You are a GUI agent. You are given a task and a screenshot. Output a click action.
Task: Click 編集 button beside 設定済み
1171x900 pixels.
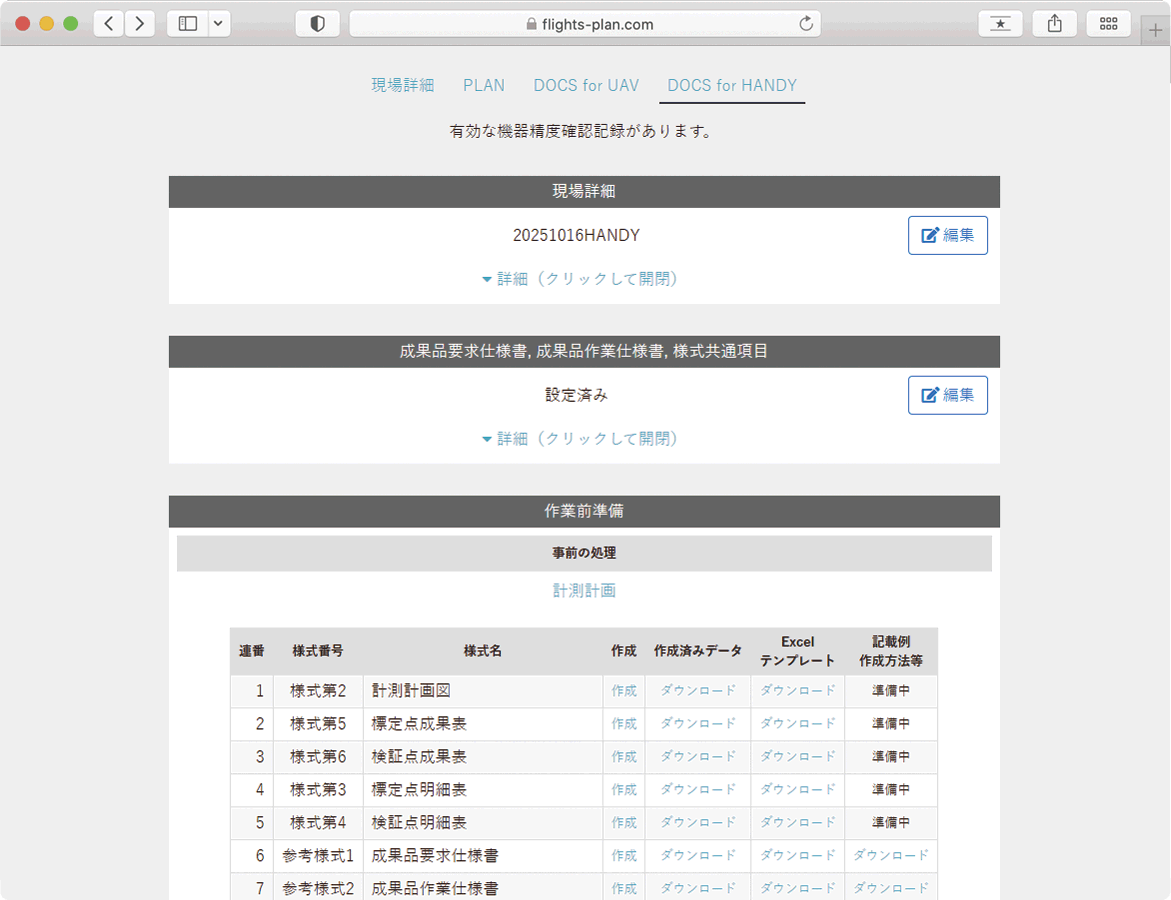tap(947, 395)
